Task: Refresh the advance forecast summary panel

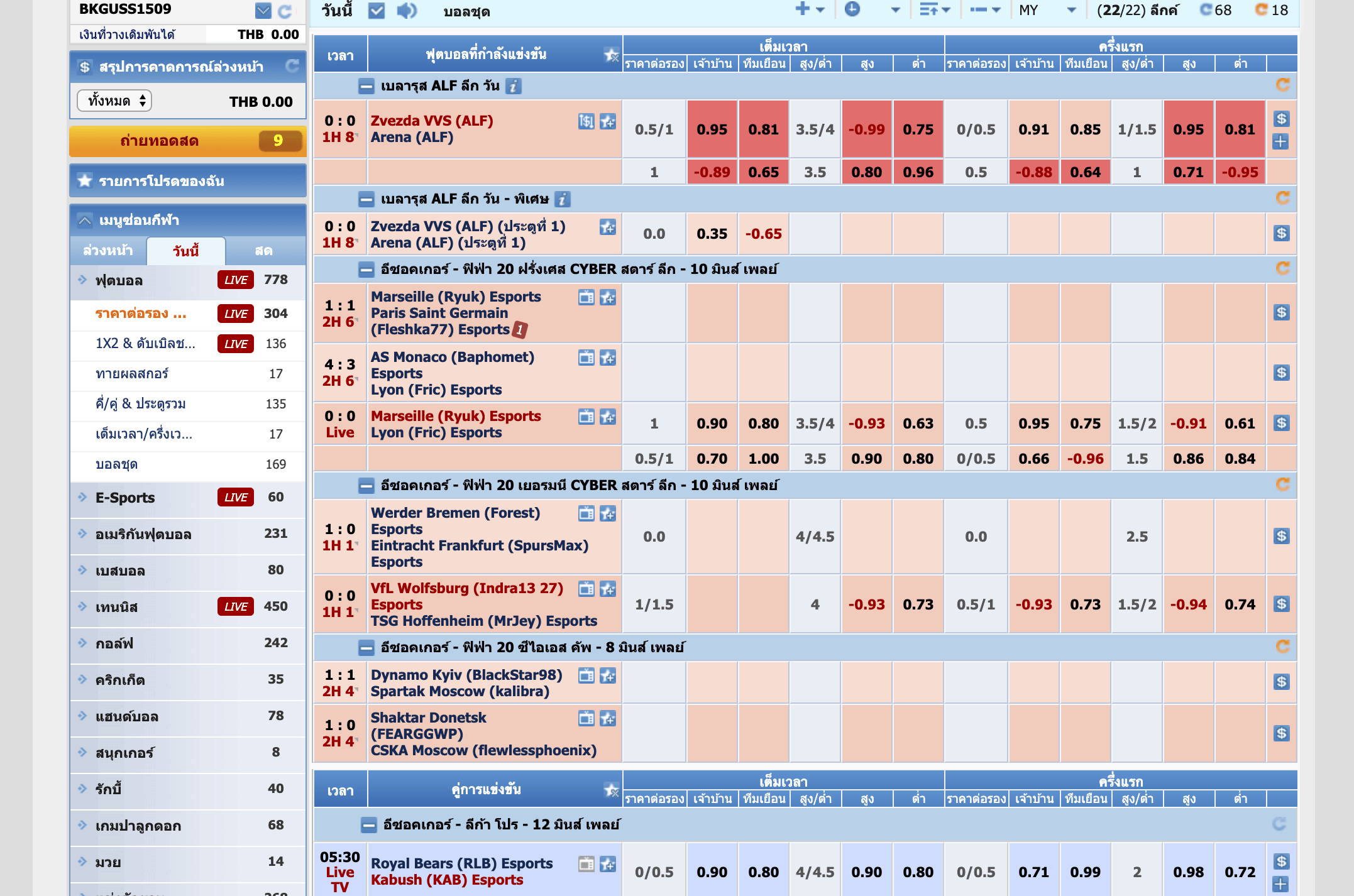Action: pos(292,66)
